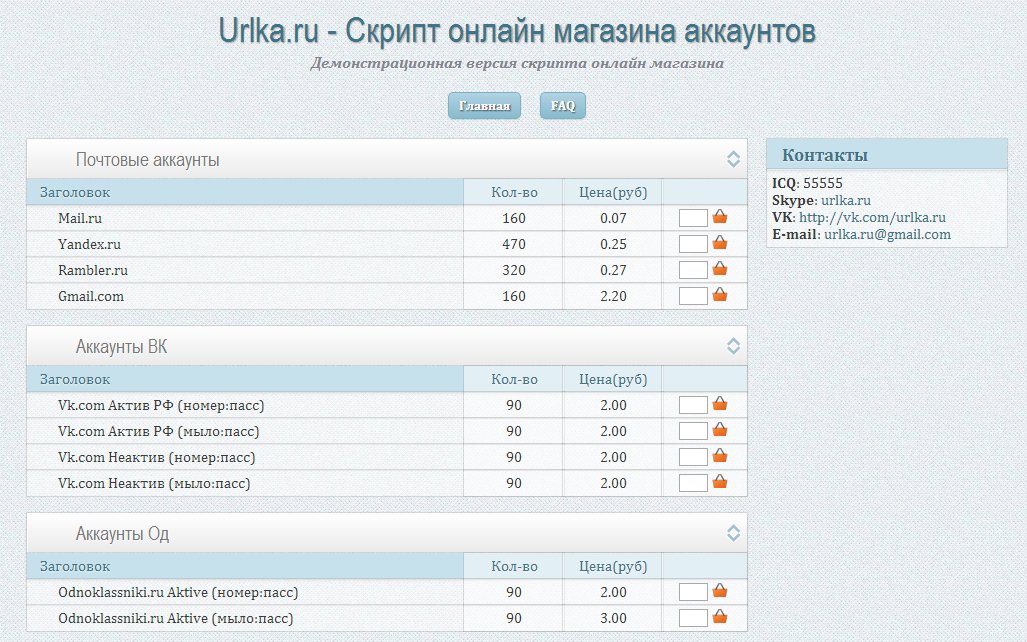The height and width of the screenshot is (642, 1027).
Task: Click Vk.com Актив РФ (мыло:пасс) title
Action: click(159, 431)
